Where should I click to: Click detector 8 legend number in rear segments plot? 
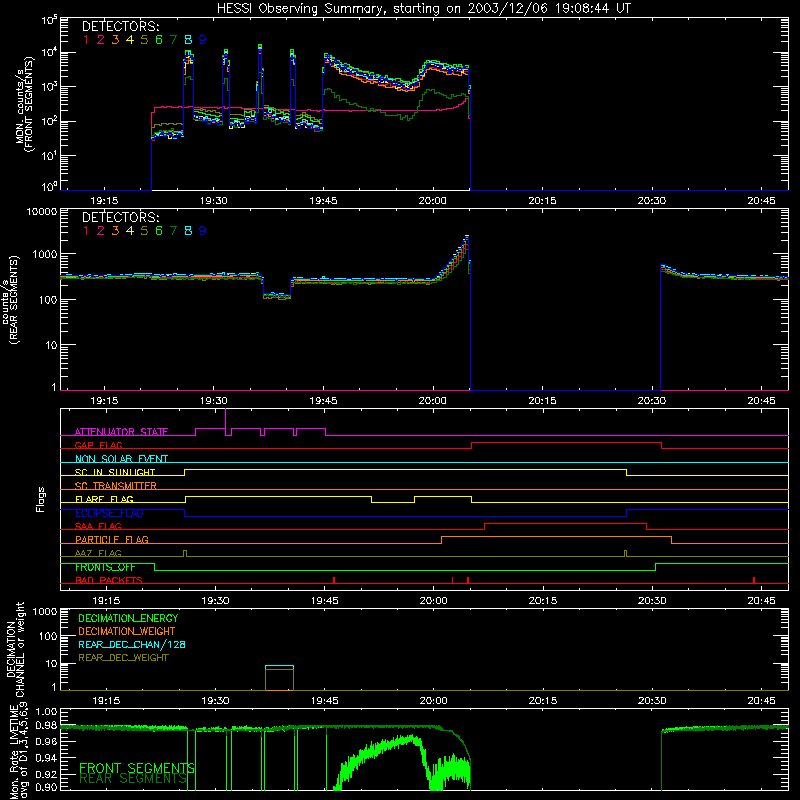188,231
